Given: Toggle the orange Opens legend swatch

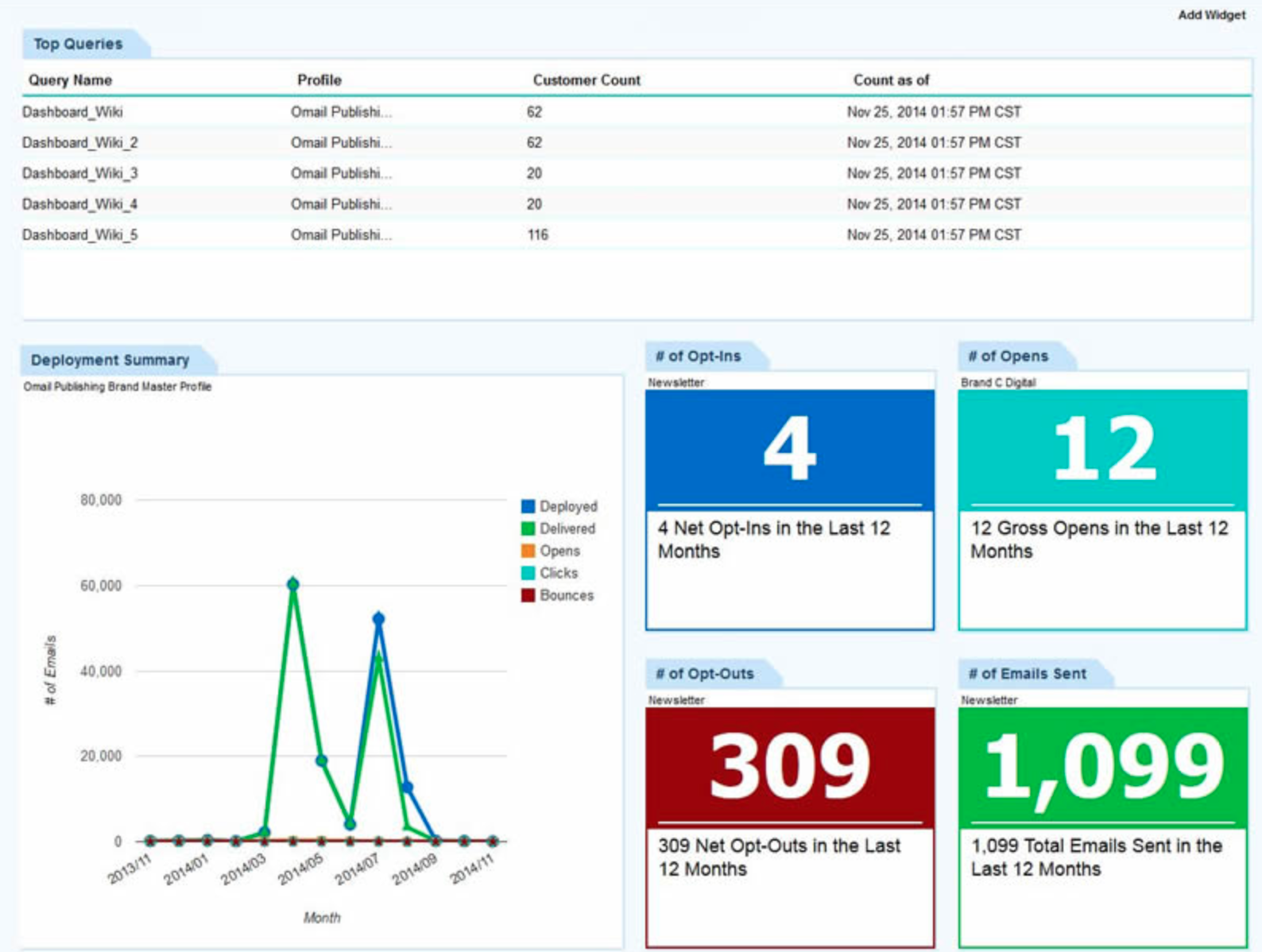Looking at the screenshot, I should (x=528, y=551).
